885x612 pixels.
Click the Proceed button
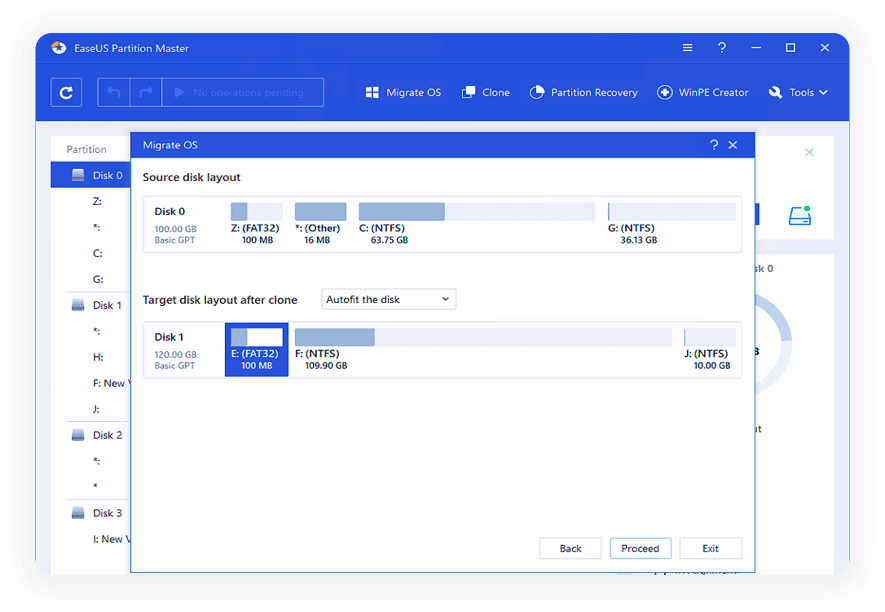[x=640, y=548]
